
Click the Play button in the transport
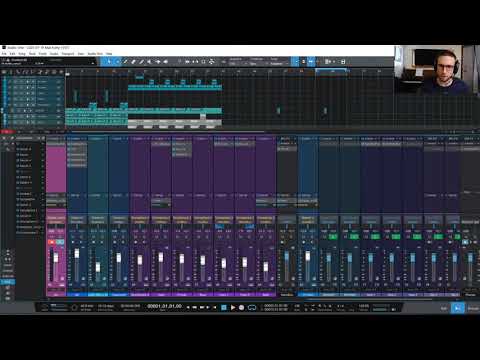click(233, 307)
